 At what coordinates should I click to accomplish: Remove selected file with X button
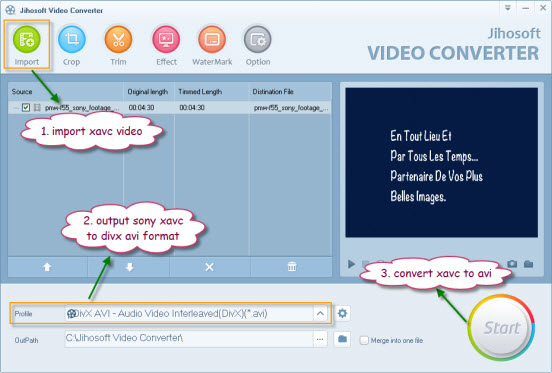point(209,267)
